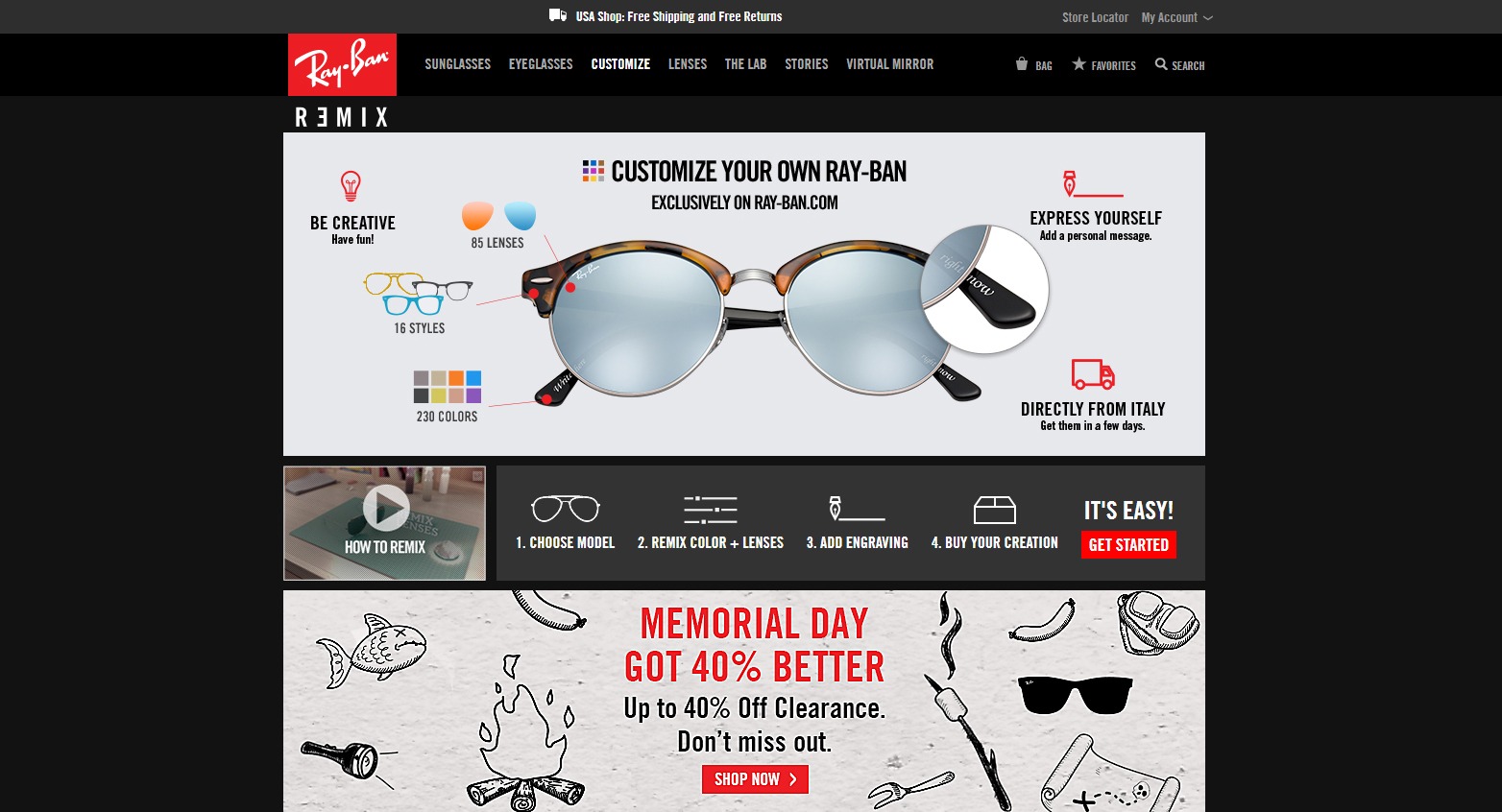Click the search magnifier icon
This screenshot has height=812, width=1502.
[1161, 64]
